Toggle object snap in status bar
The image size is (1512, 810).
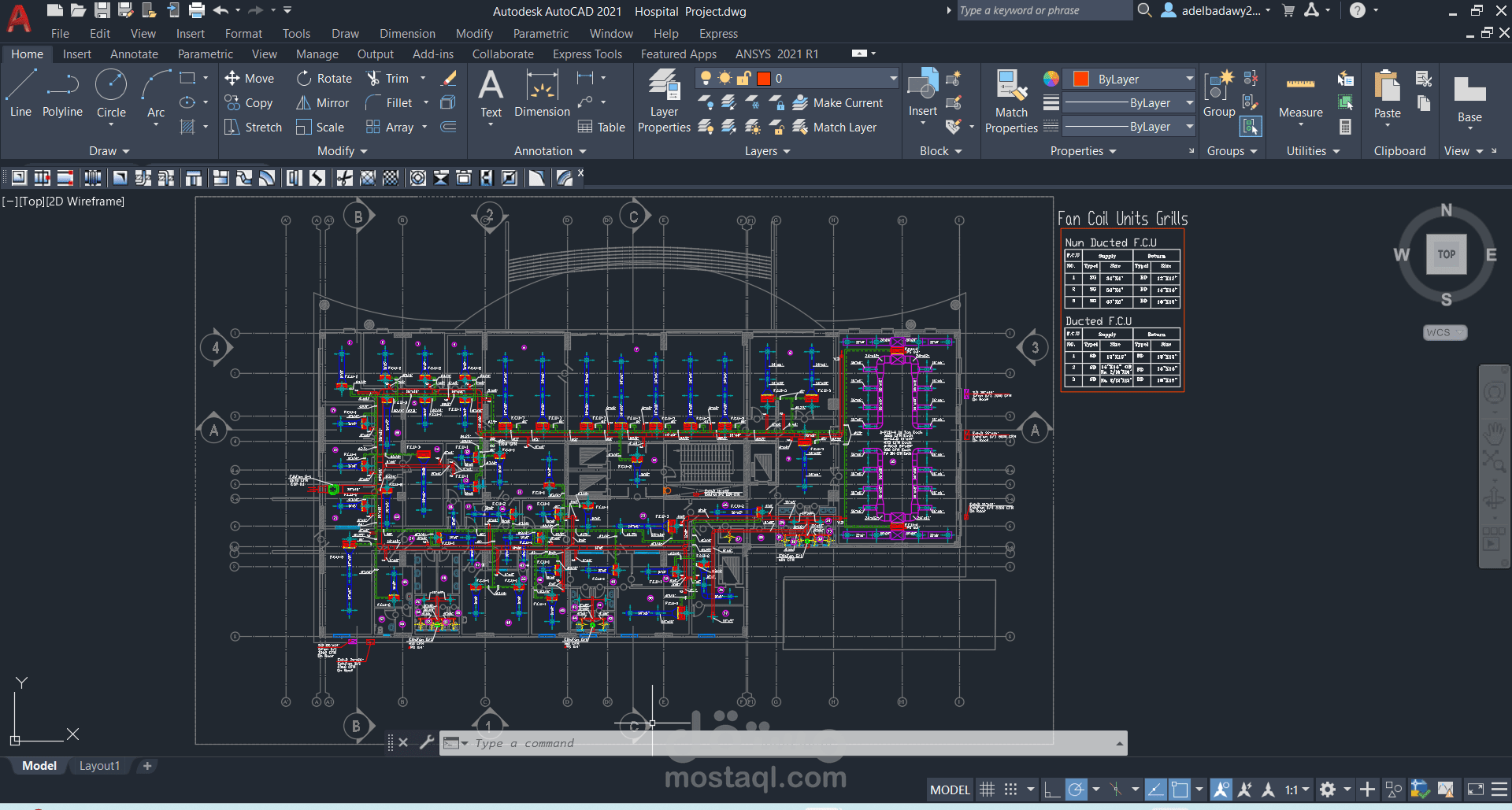click(x=1114, y=789)
